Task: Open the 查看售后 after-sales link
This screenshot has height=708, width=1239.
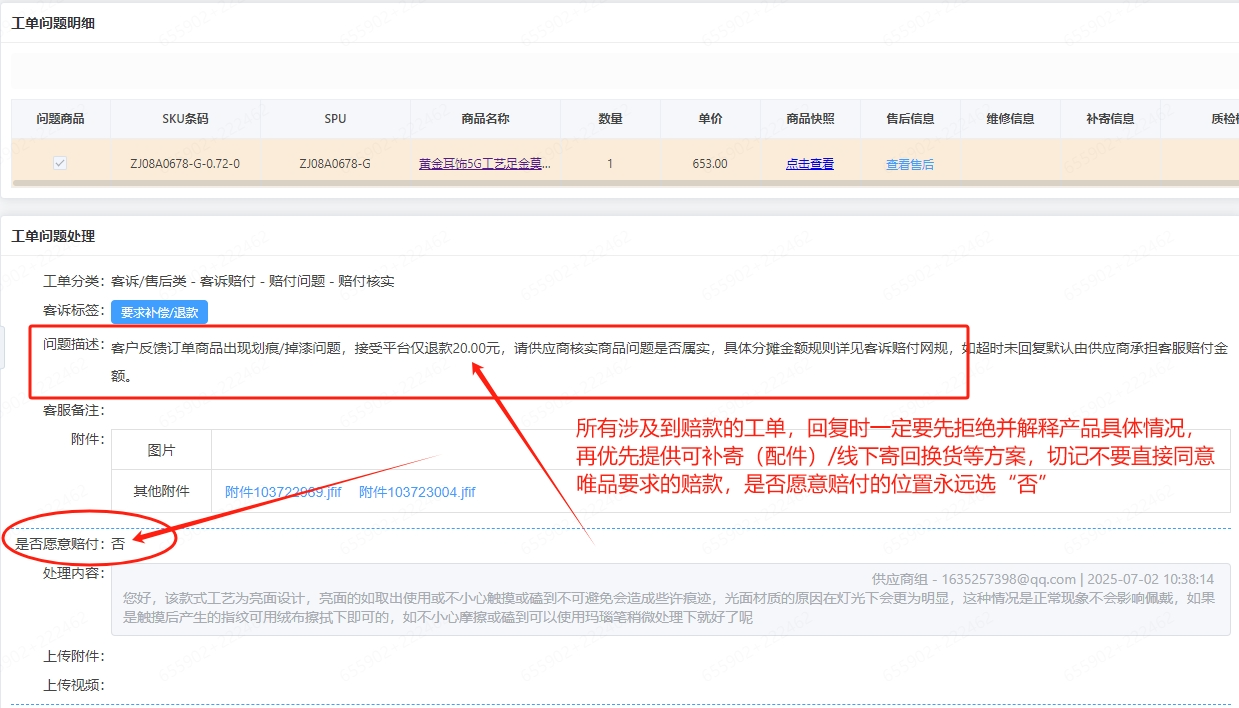Action: click(910, 164)
